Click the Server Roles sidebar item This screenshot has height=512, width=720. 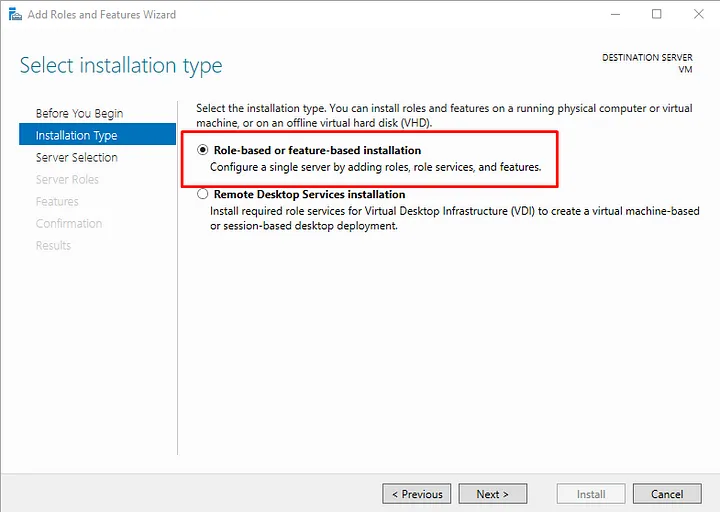tap(67, 180)
